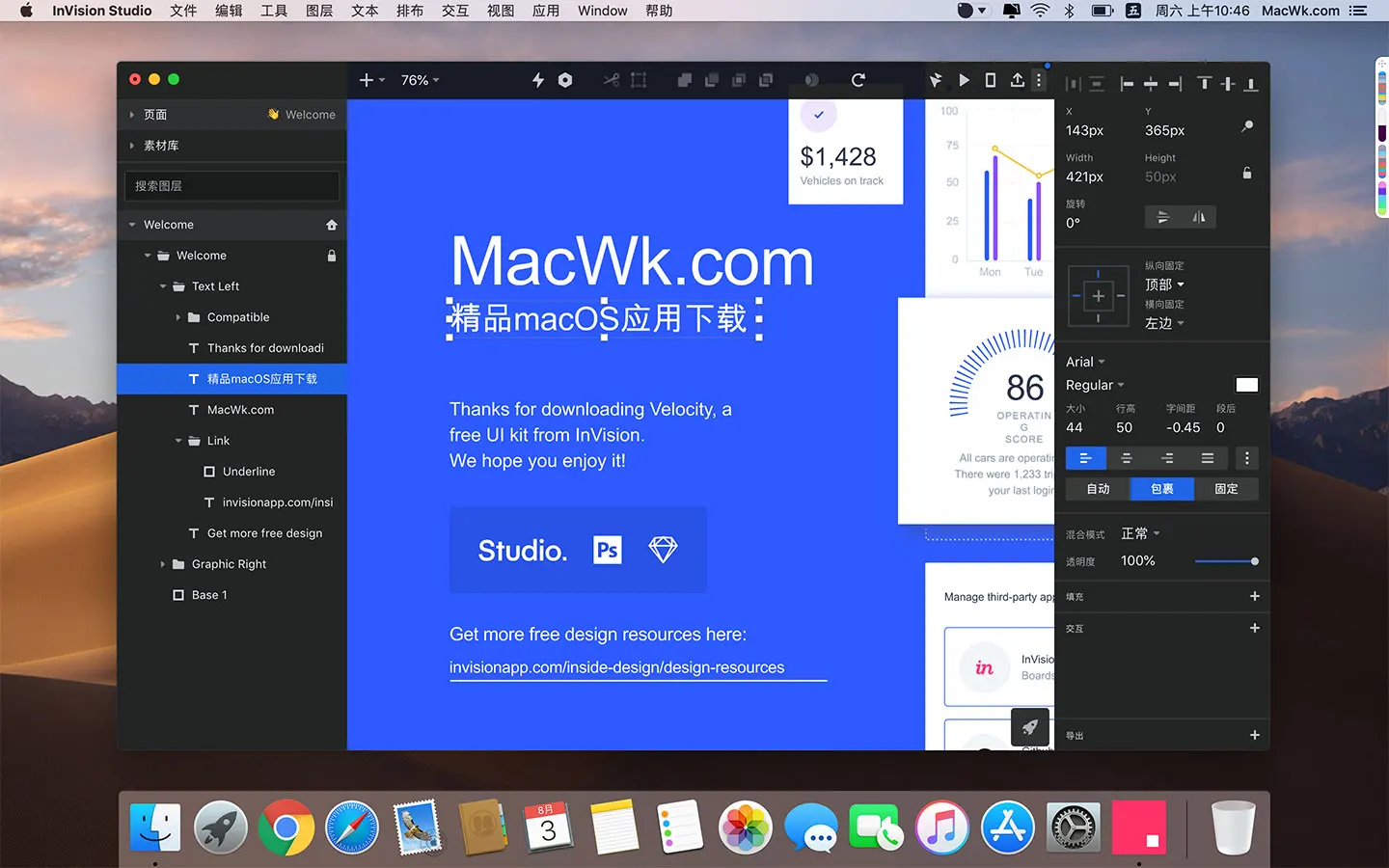This screenshot has height=868, width=1389.
Task: Click the distribute horizontally icon
Action: 1074,84
